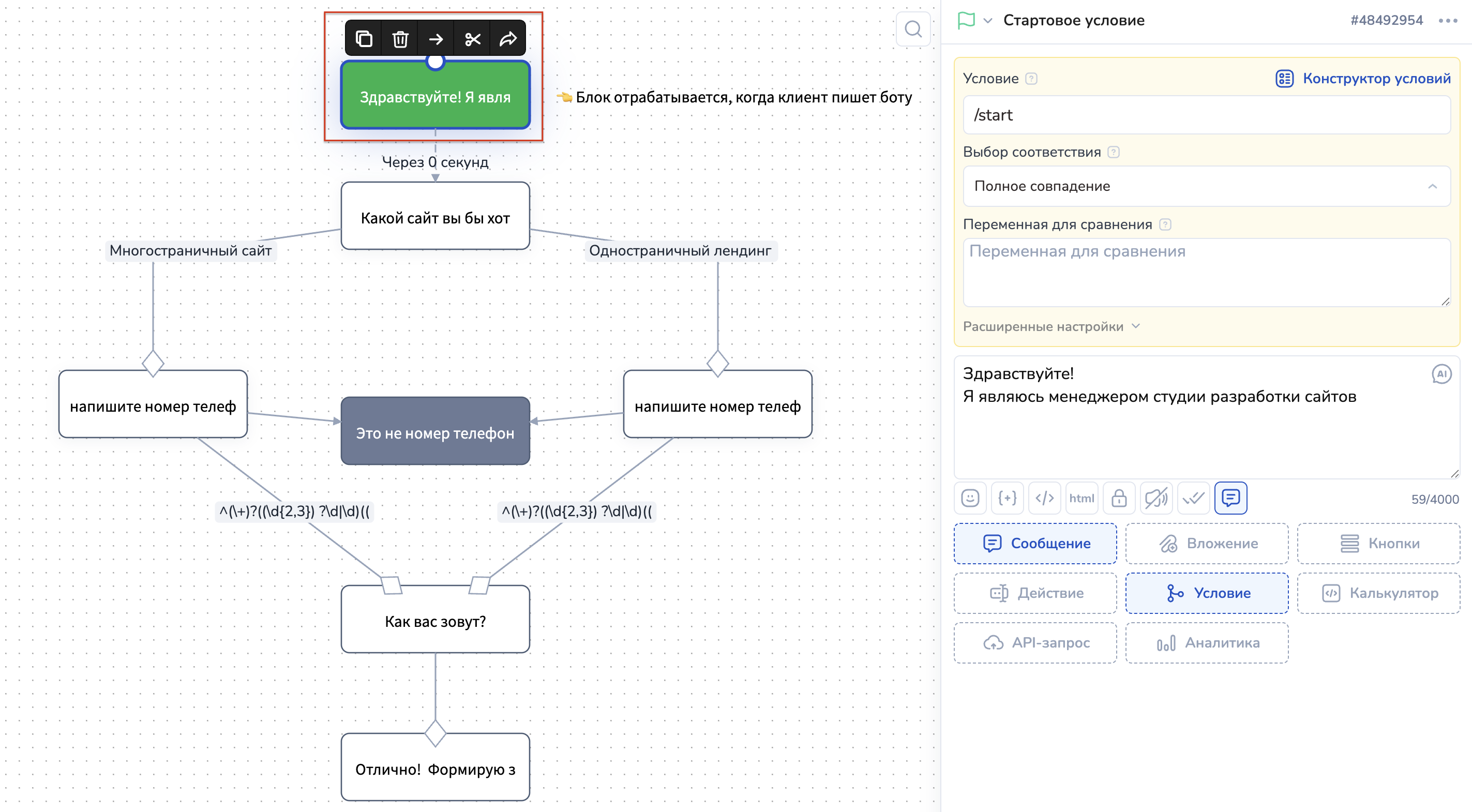Delete the block using the trash icon
This screenshot has height=812, width=1472.
pyautogui.click(x=400, y=39)
